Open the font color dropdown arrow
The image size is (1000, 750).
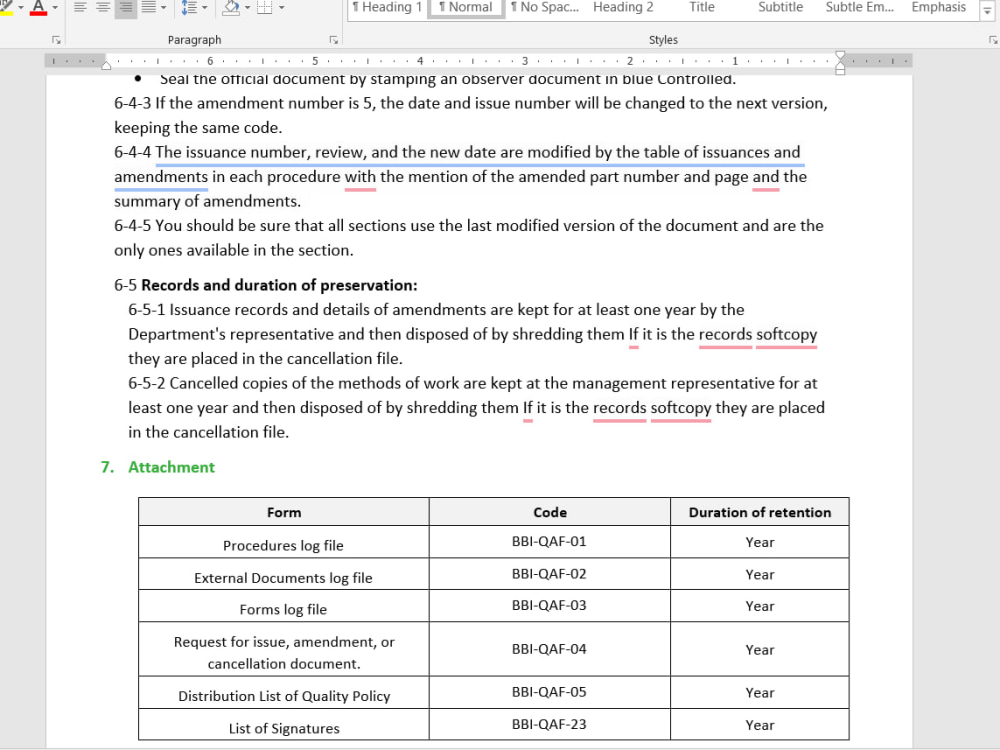point(55,8)
